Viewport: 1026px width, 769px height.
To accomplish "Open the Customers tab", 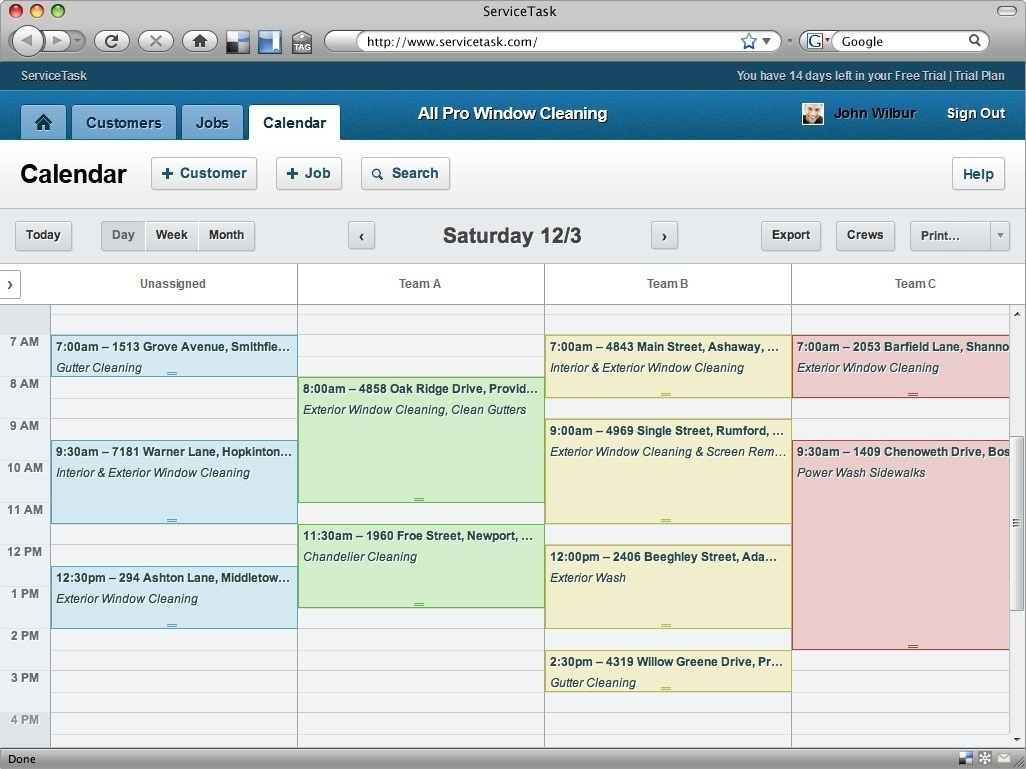I will click(x=123, y=122).
